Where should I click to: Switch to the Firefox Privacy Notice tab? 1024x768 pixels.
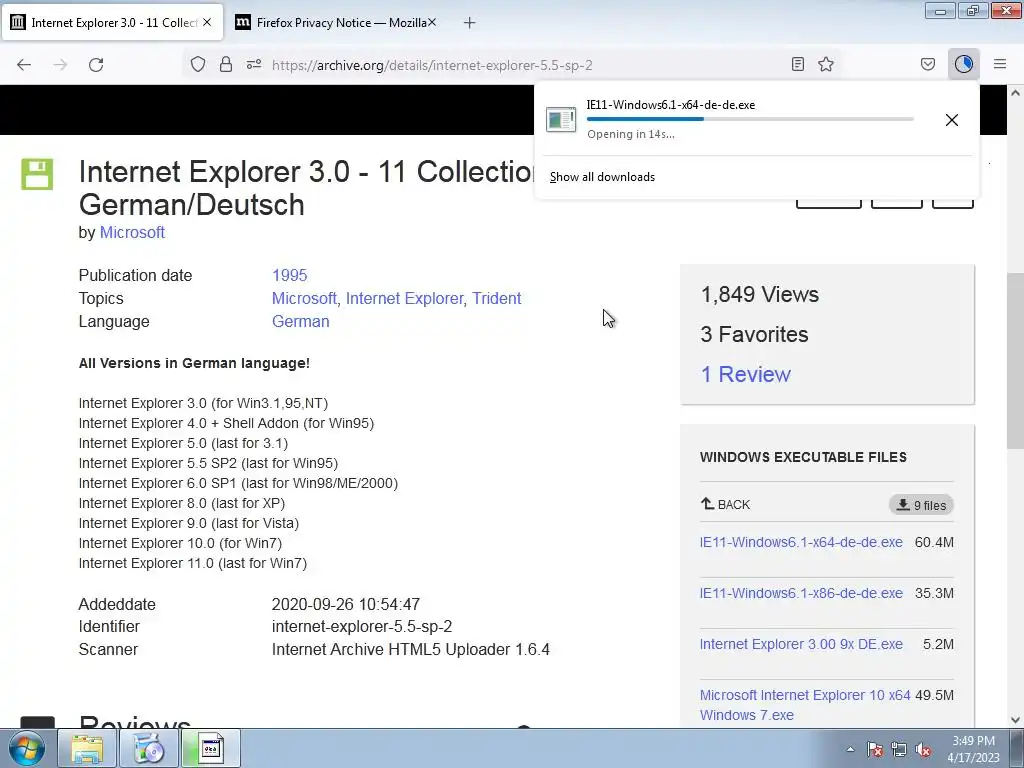coord(336,22)
